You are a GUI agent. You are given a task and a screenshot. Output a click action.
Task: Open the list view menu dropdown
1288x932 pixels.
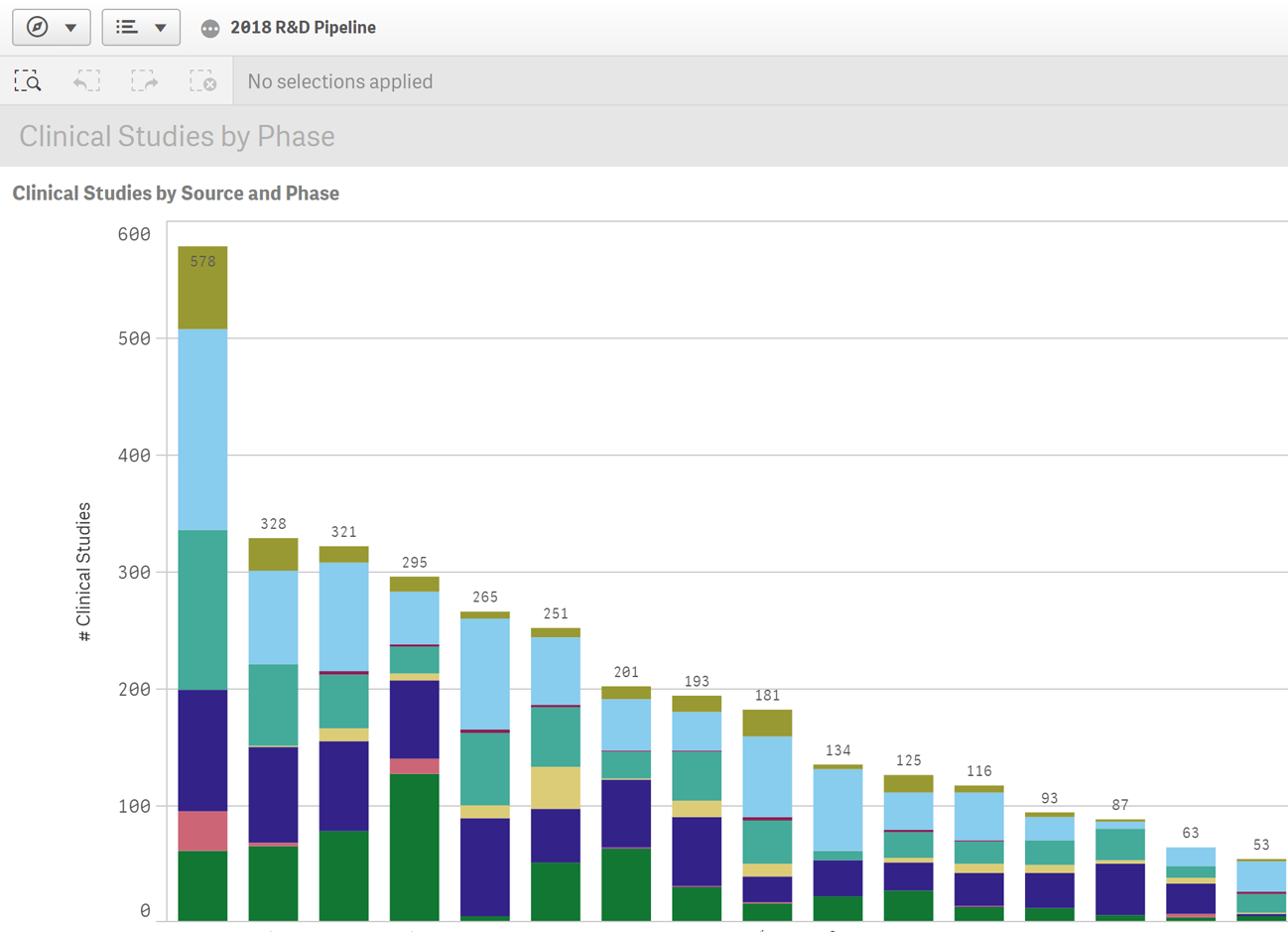tap(141, 27)
